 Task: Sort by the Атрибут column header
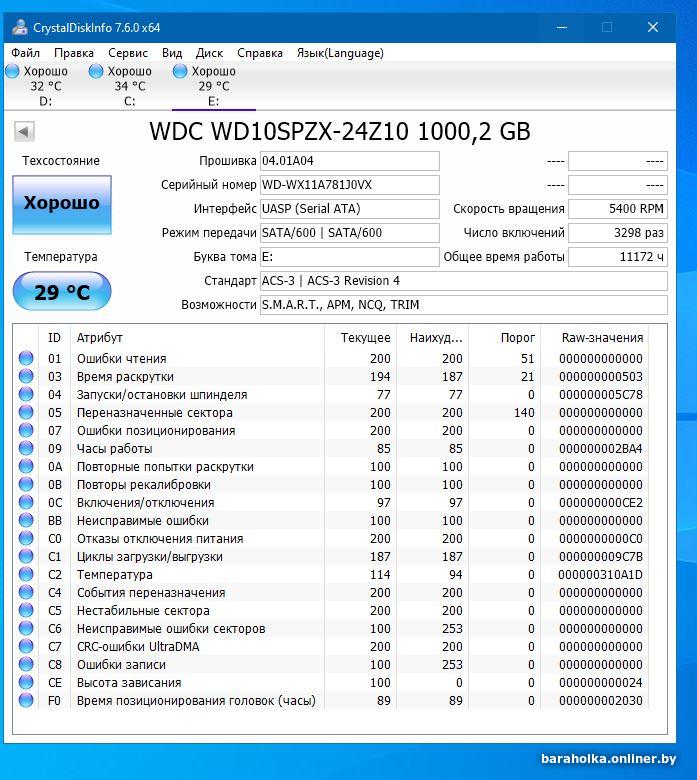tap(198, 338)
